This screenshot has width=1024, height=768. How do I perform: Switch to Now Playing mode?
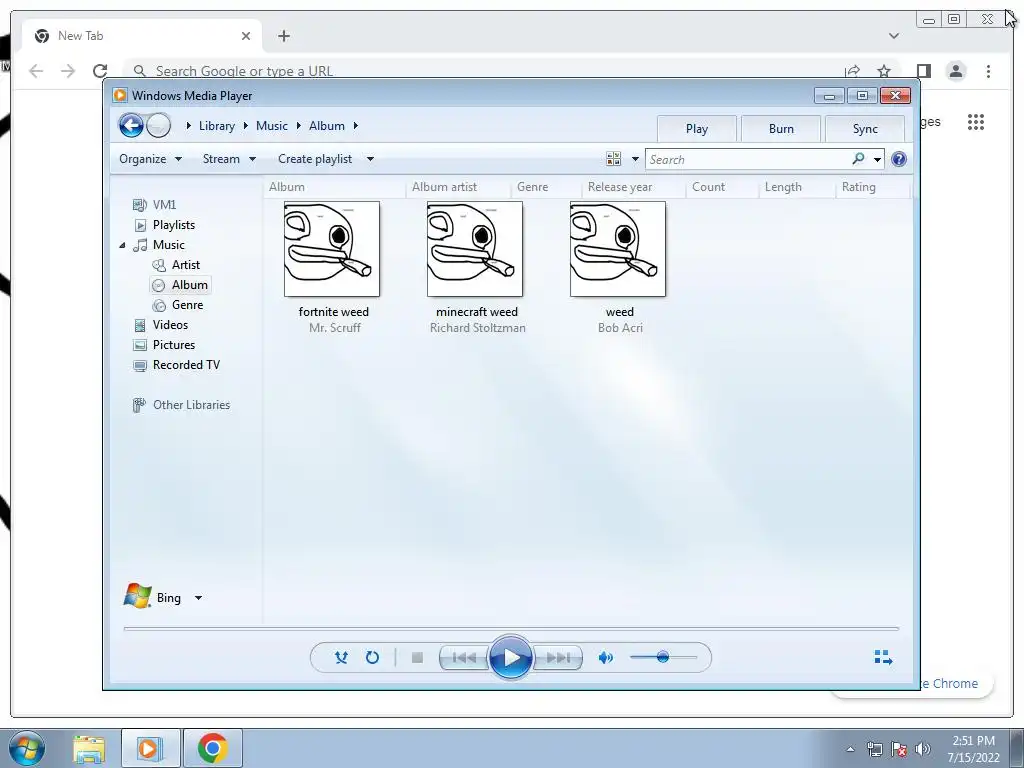point(883,657)
